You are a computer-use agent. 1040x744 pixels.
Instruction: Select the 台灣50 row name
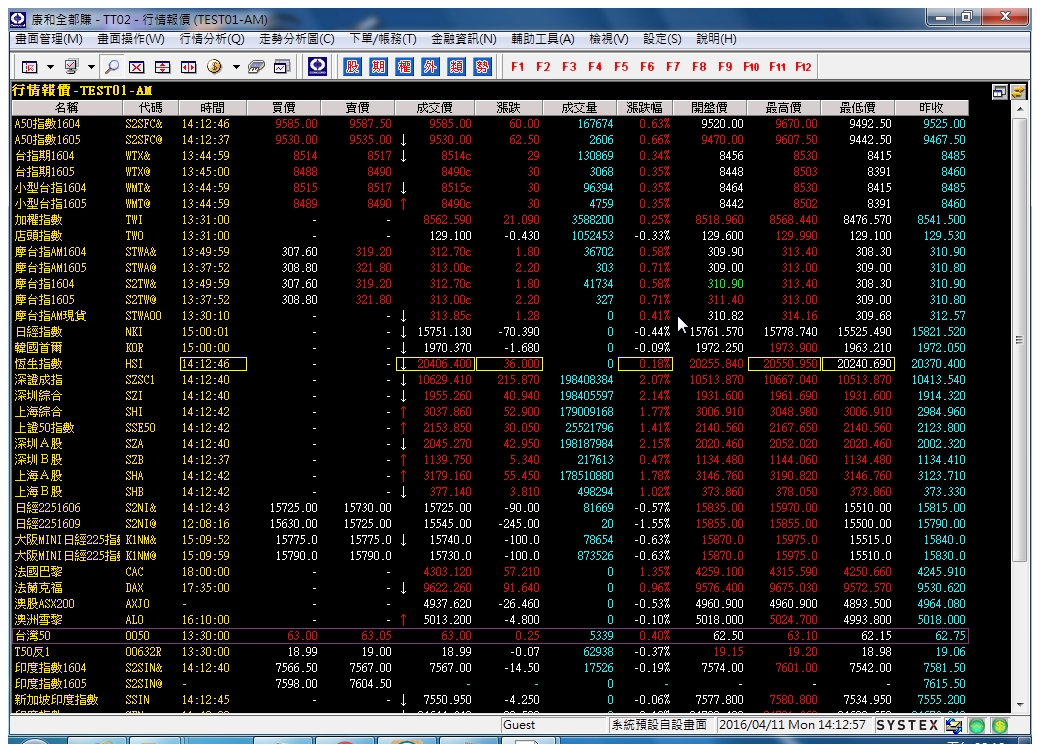[x=32, y=636]
